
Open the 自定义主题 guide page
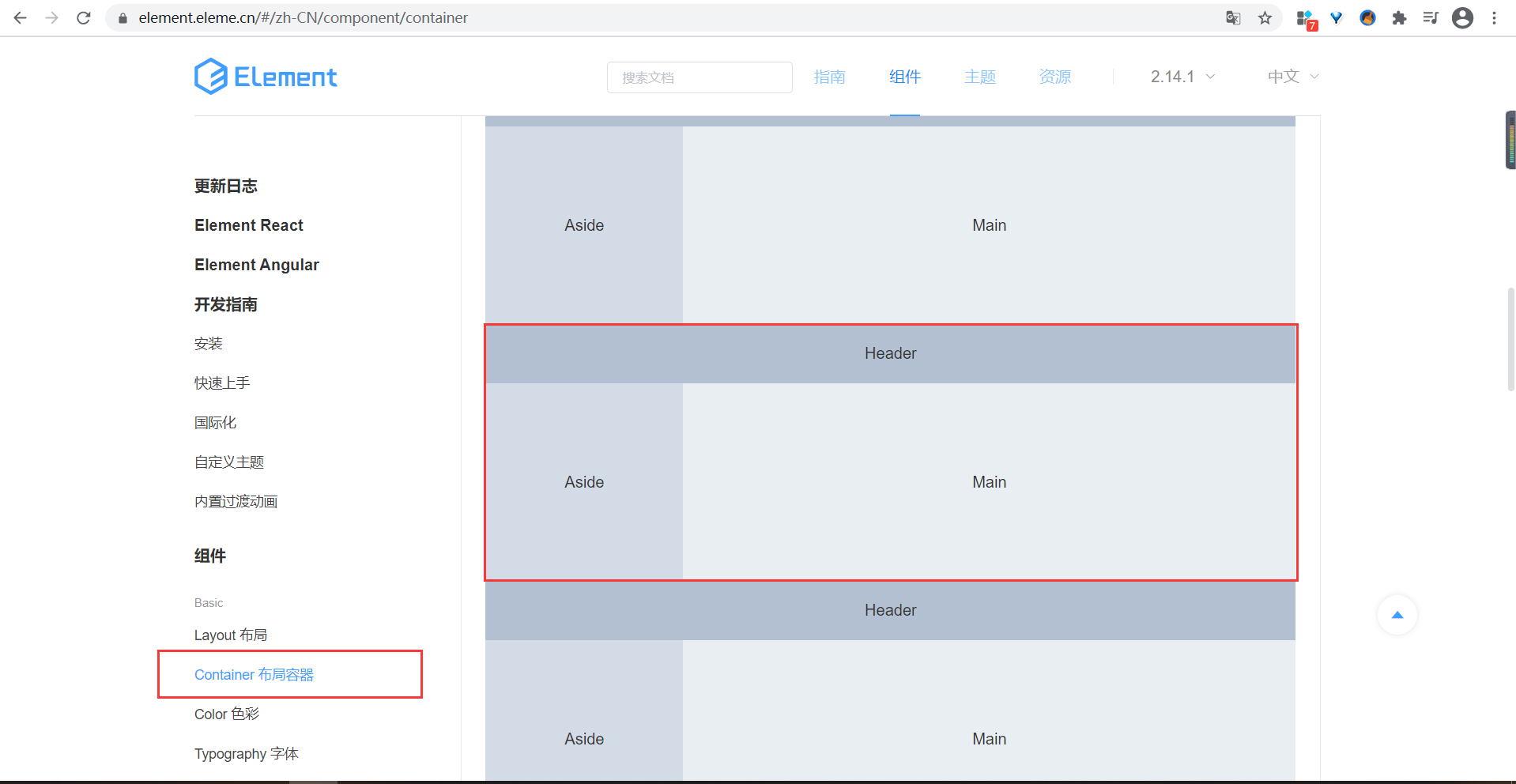click(x=229, y=462)
